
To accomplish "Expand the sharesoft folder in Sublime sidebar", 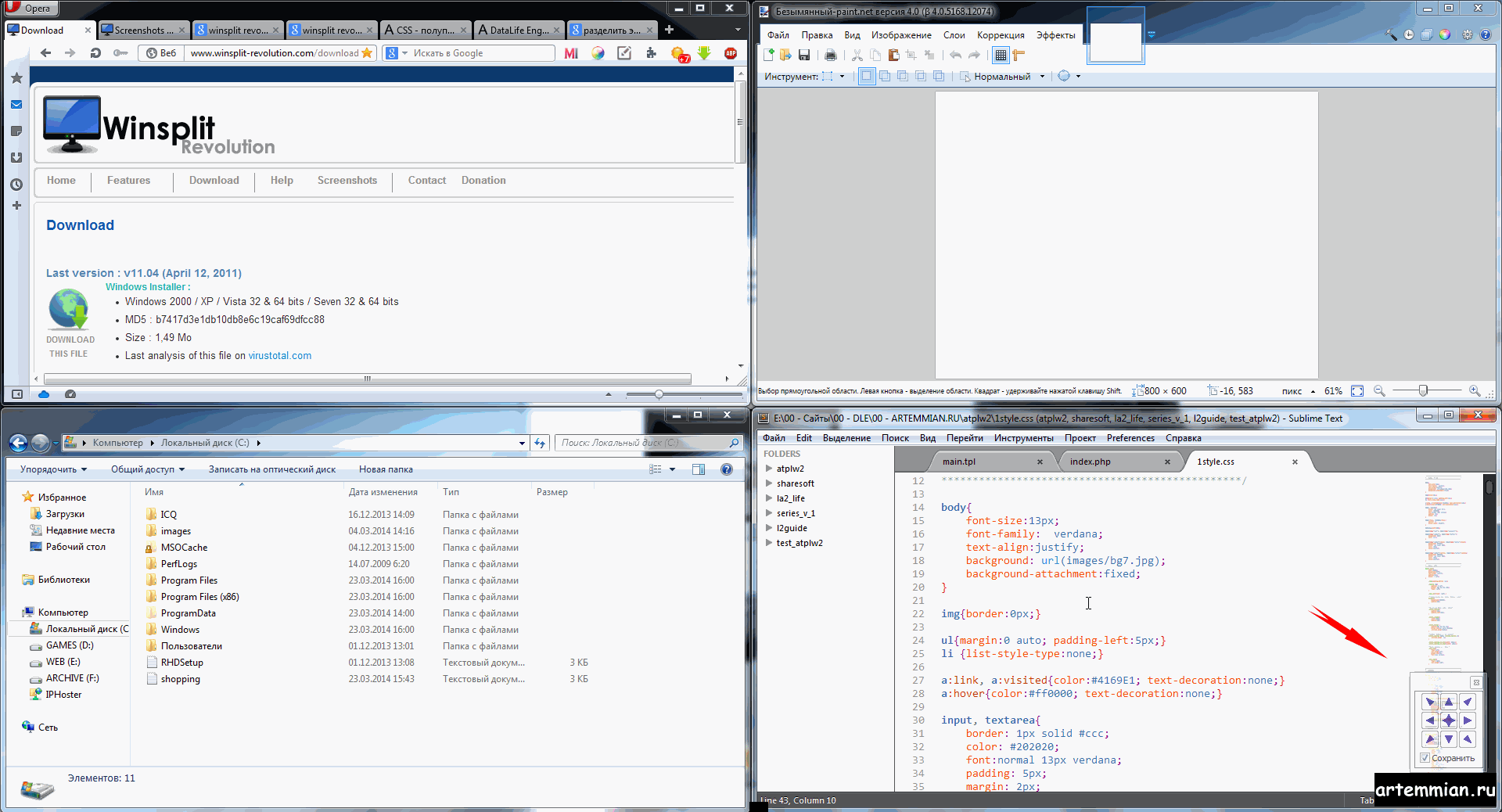I will point(769,483).
